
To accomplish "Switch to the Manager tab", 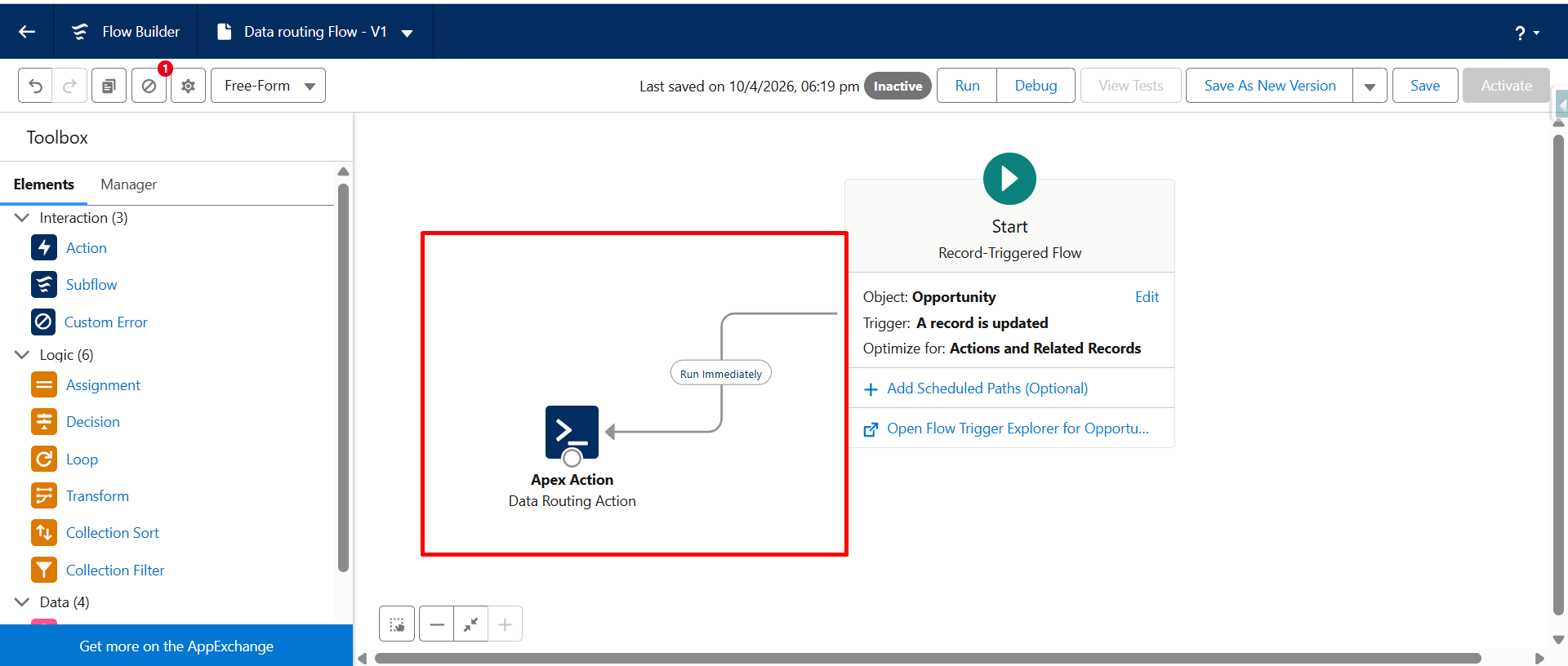I will pyautogui.click(x=128, y=184).
